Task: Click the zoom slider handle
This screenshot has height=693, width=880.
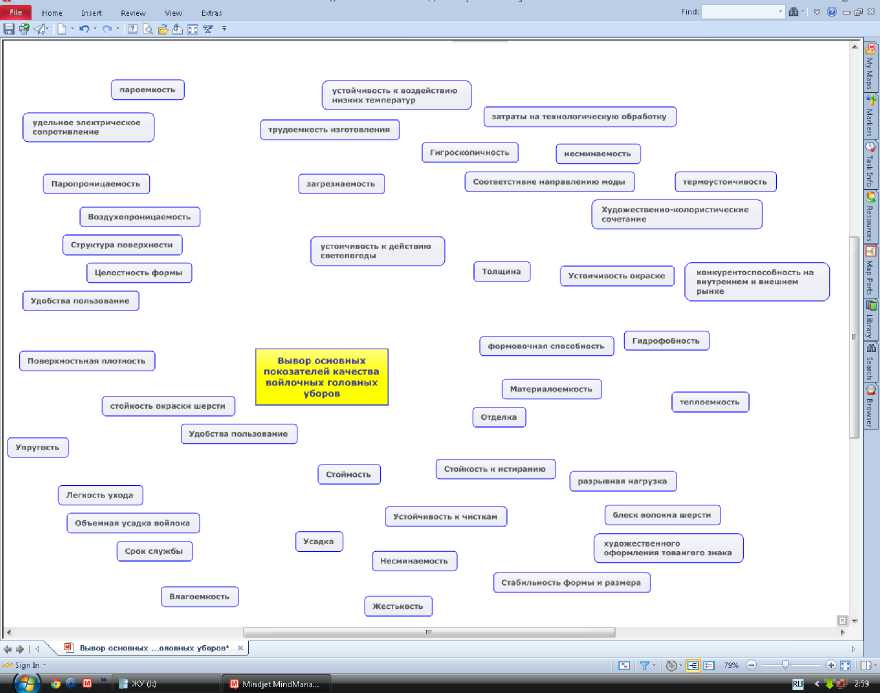Action: coord(786,665)
